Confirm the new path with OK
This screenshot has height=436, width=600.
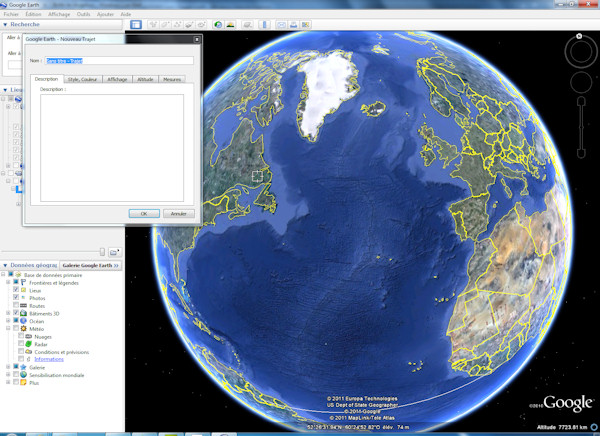pyautogui.click(x=144, y=214)
